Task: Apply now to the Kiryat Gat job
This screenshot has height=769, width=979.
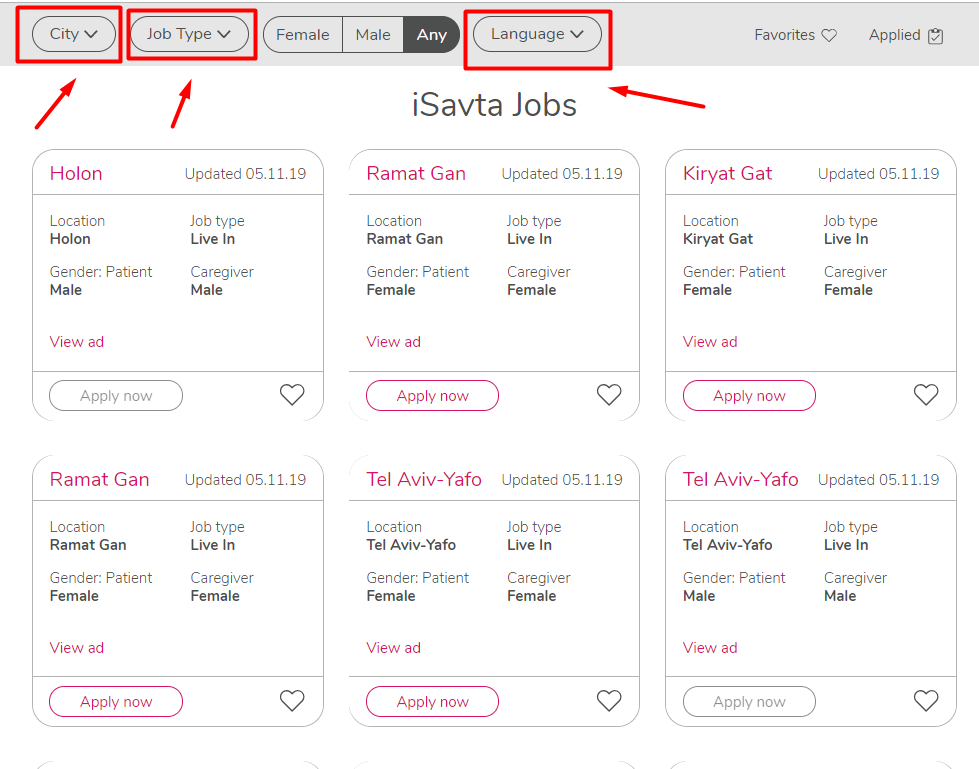Action: tap(749, 396)
